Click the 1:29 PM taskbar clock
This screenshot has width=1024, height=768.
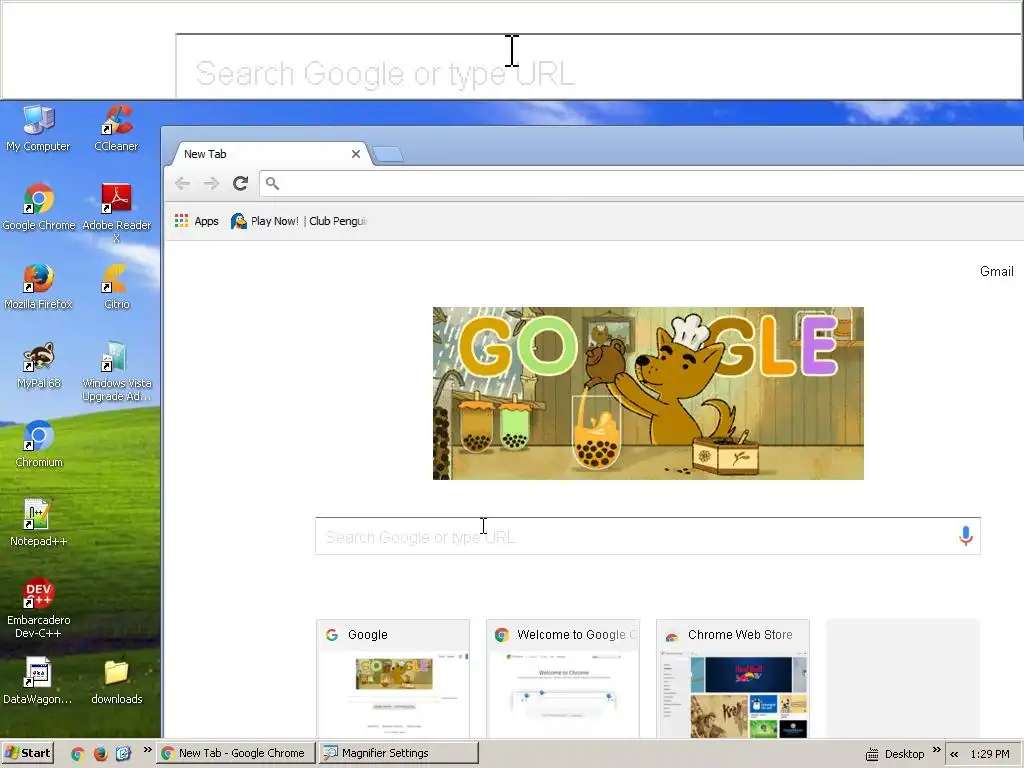click(989, 754)
